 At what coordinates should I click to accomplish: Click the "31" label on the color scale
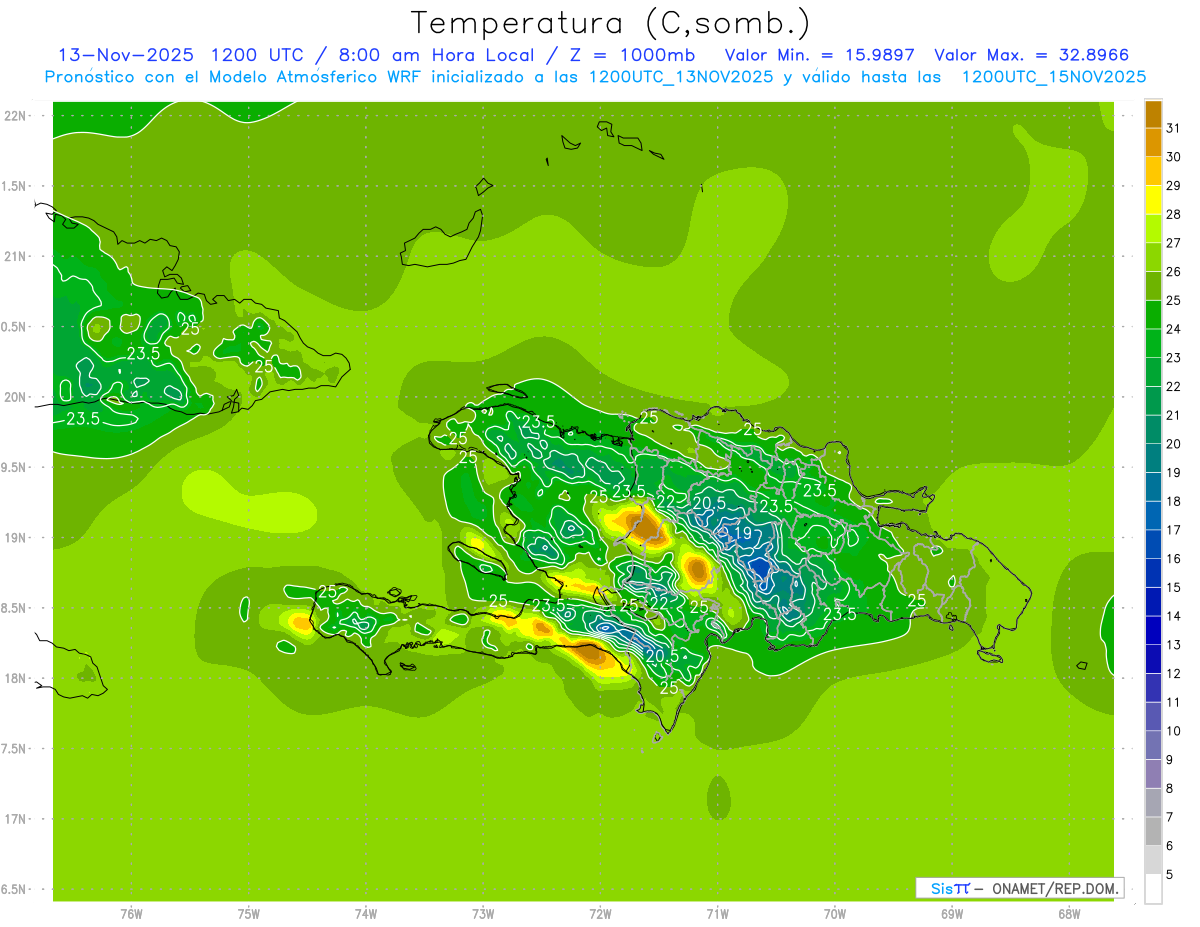click(x=1174, y=128)
